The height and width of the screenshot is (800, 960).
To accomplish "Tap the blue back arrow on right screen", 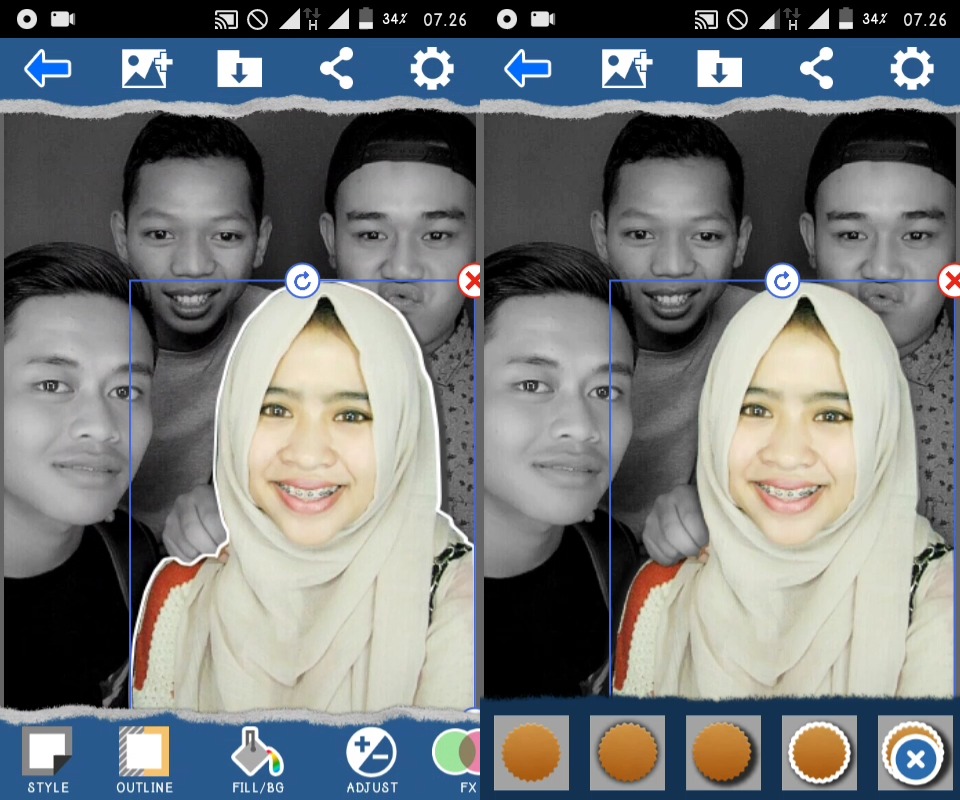I will tap(528, 69).
